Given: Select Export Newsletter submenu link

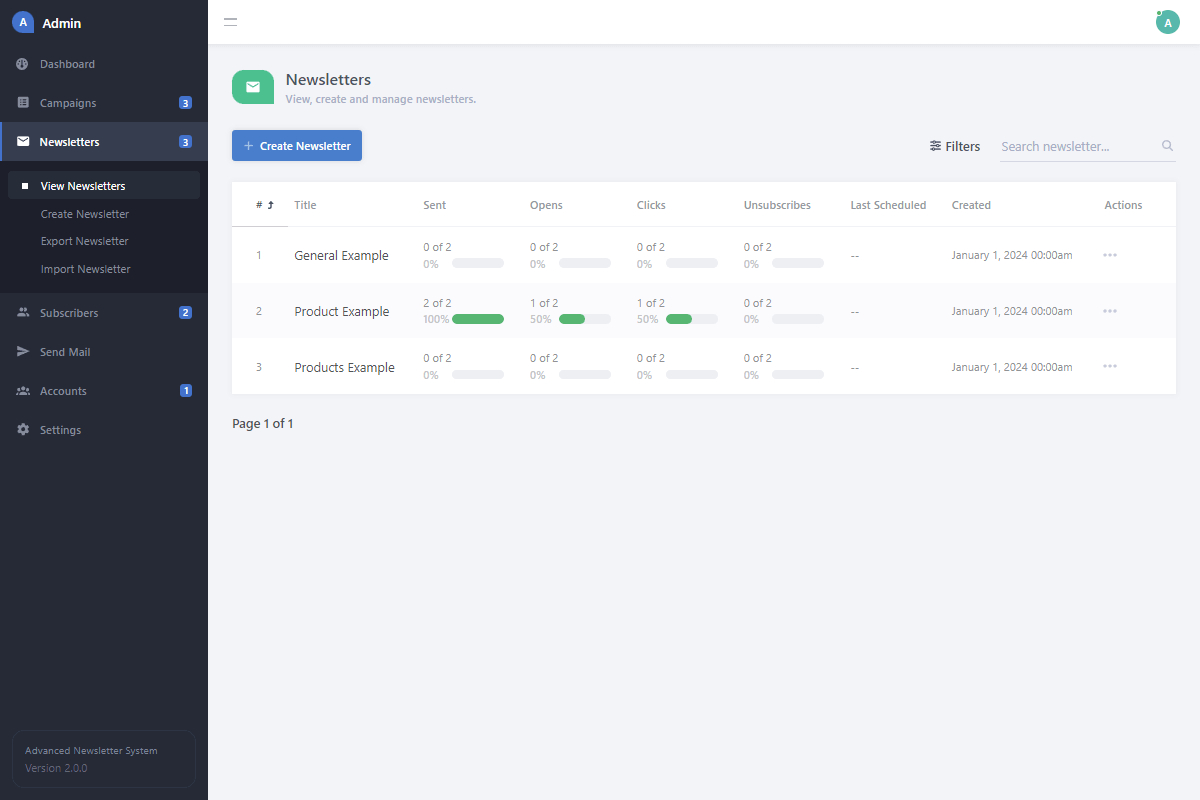Looking at the screenshot, I should (x=84, y=241).
